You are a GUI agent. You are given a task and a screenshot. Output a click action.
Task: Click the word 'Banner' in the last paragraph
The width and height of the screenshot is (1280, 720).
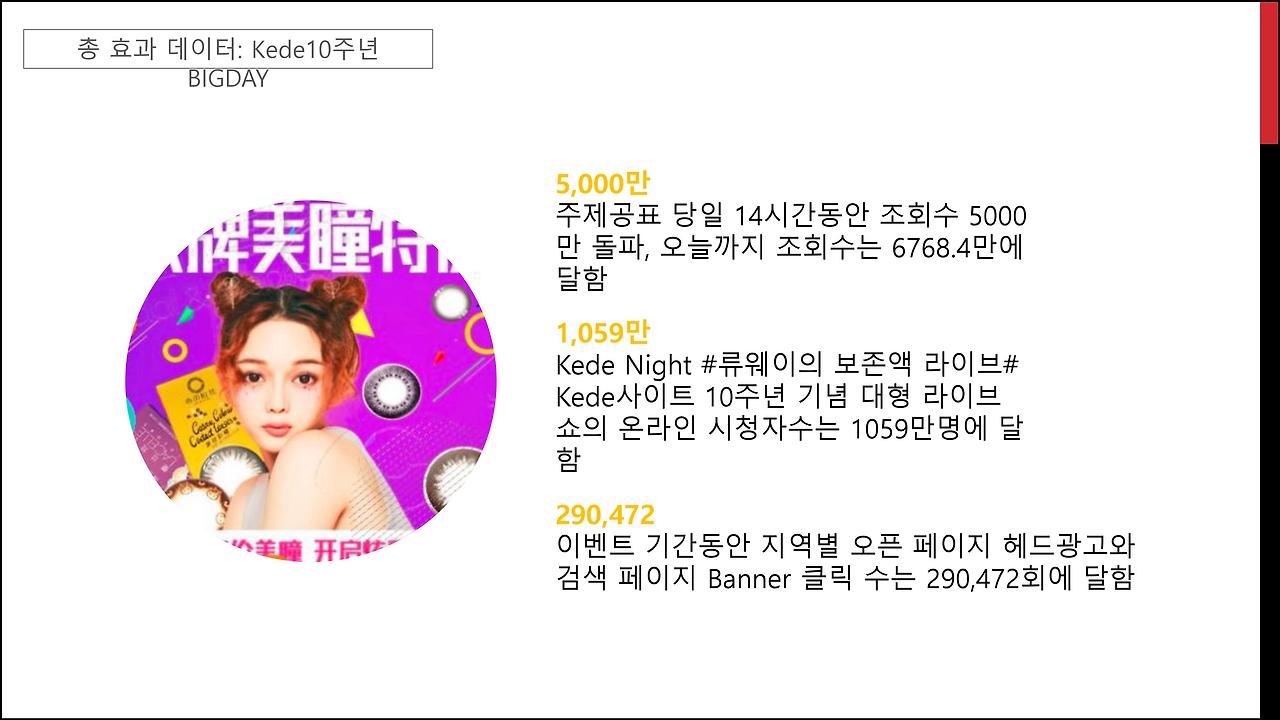(748, 579)
